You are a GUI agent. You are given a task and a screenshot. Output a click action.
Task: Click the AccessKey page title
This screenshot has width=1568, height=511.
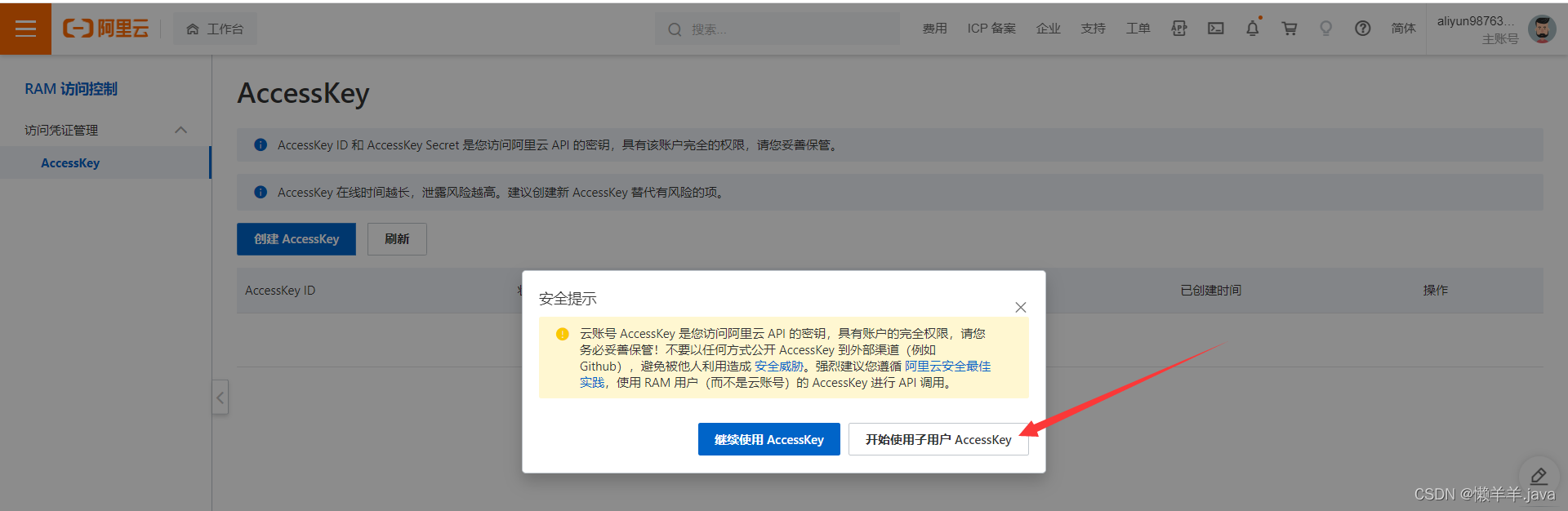tap(304, 93)
